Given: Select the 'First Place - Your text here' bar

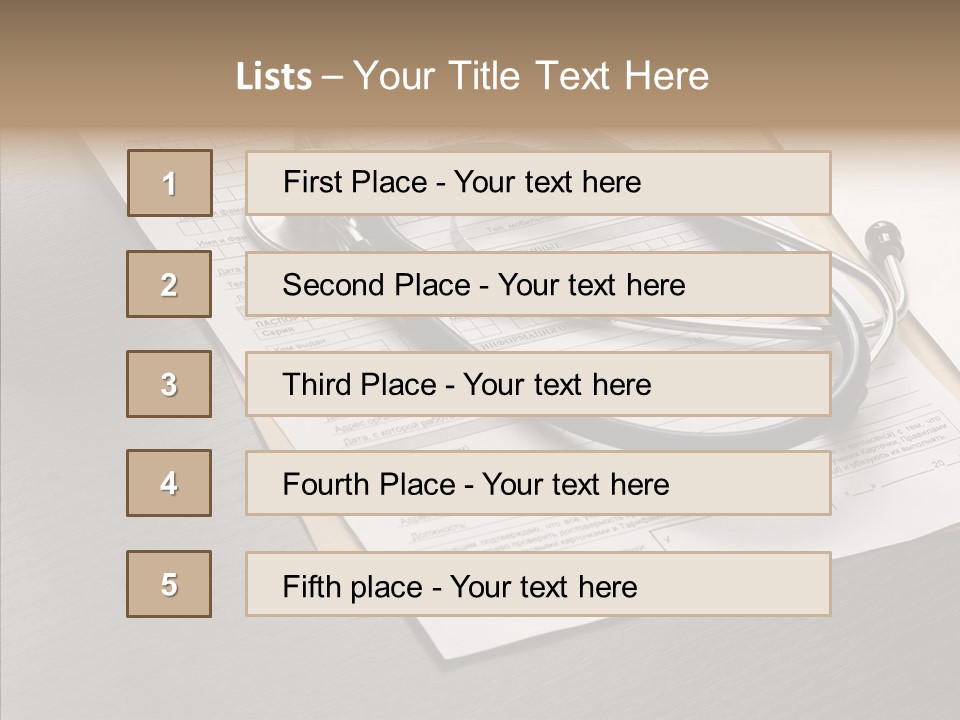Looking at the screenshot, I should point(538,183).
